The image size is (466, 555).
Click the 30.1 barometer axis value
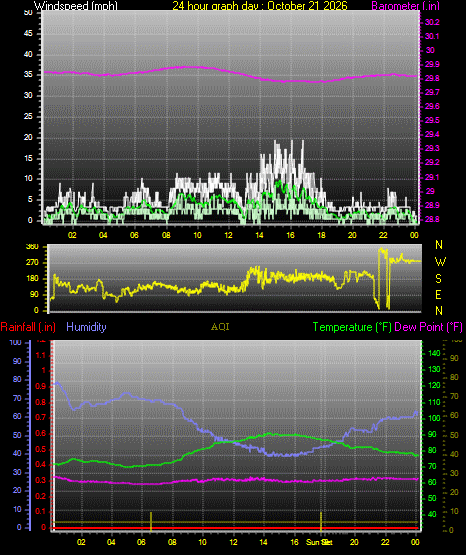coord(432,36)
